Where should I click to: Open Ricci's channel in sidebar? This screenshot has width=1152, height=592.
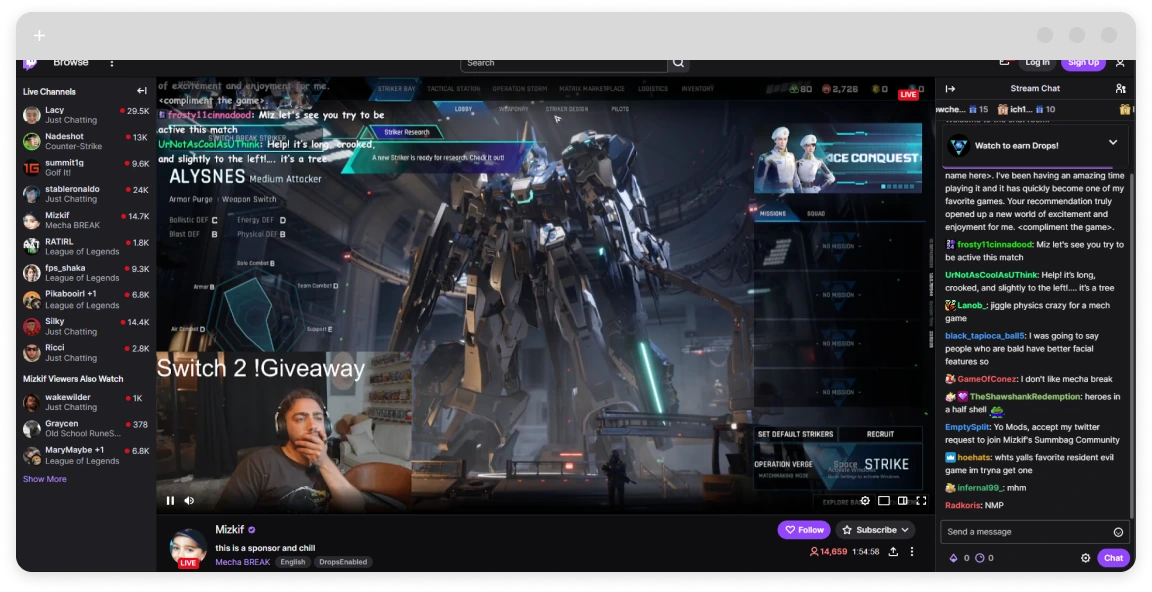86,353
